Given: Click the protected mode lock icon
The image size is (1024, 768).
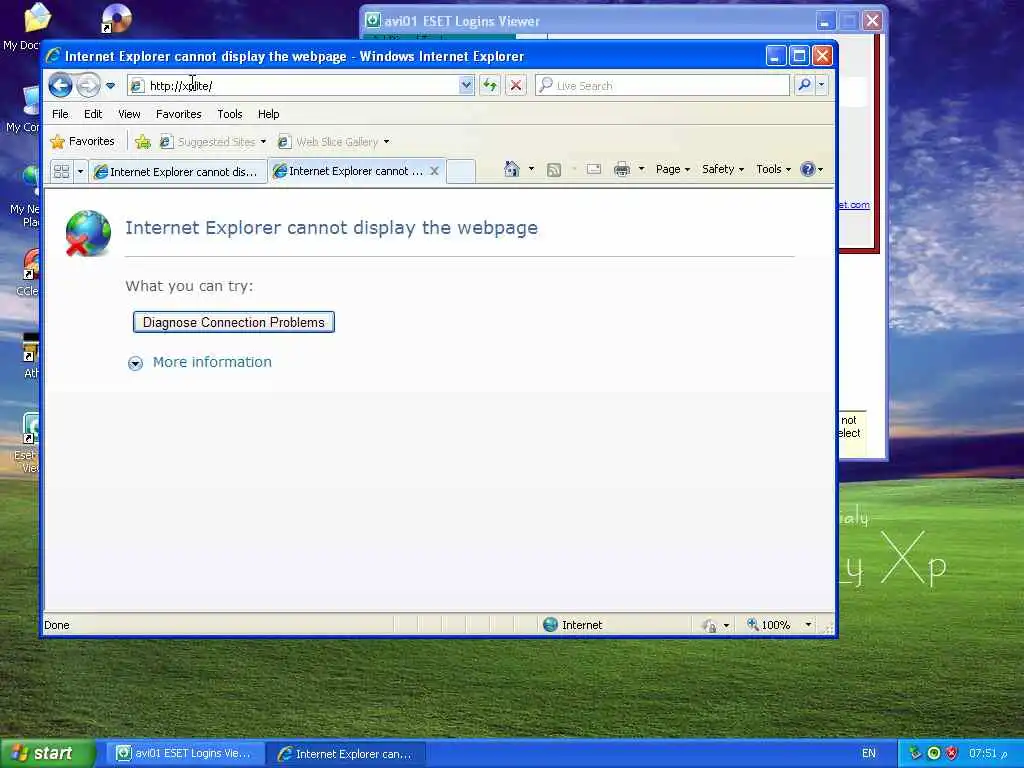Looking at the screenshot, I should point(710,626).
